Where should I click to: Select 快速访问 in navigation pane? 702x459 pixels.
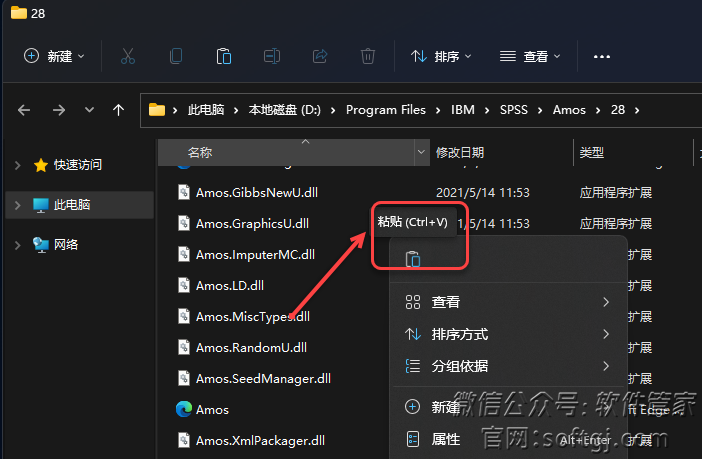tap(78, 165)
